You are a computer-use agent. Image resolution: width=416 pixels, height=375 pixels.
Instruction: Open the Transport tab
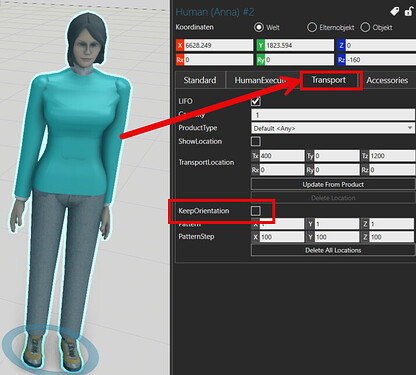(329, 80)
